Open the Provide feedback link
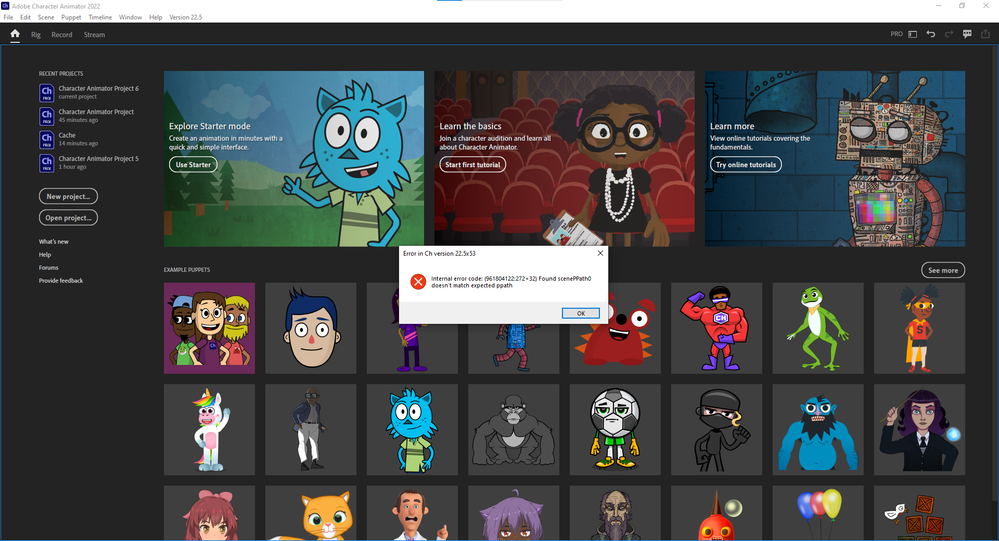 [61, 280]
